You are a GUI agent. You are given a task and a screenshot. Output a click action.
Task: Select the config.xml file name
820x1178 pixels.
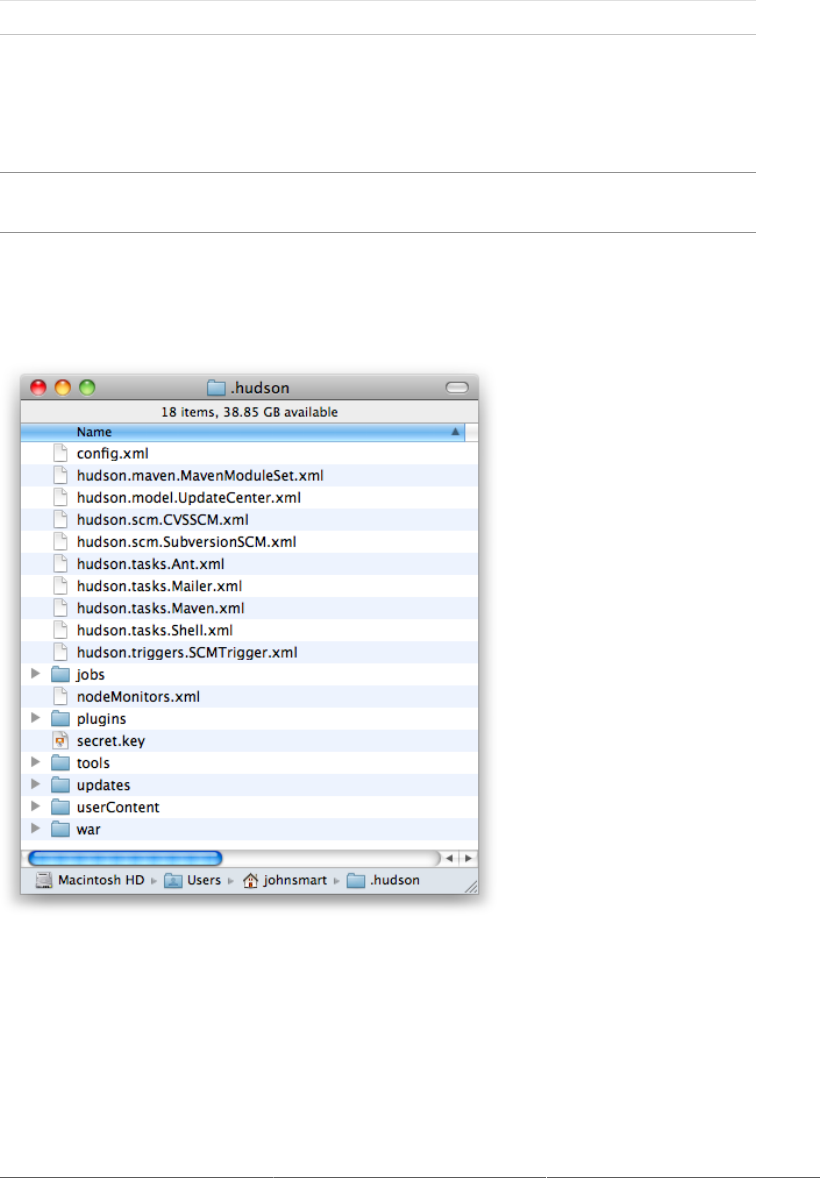click(113, 454)
